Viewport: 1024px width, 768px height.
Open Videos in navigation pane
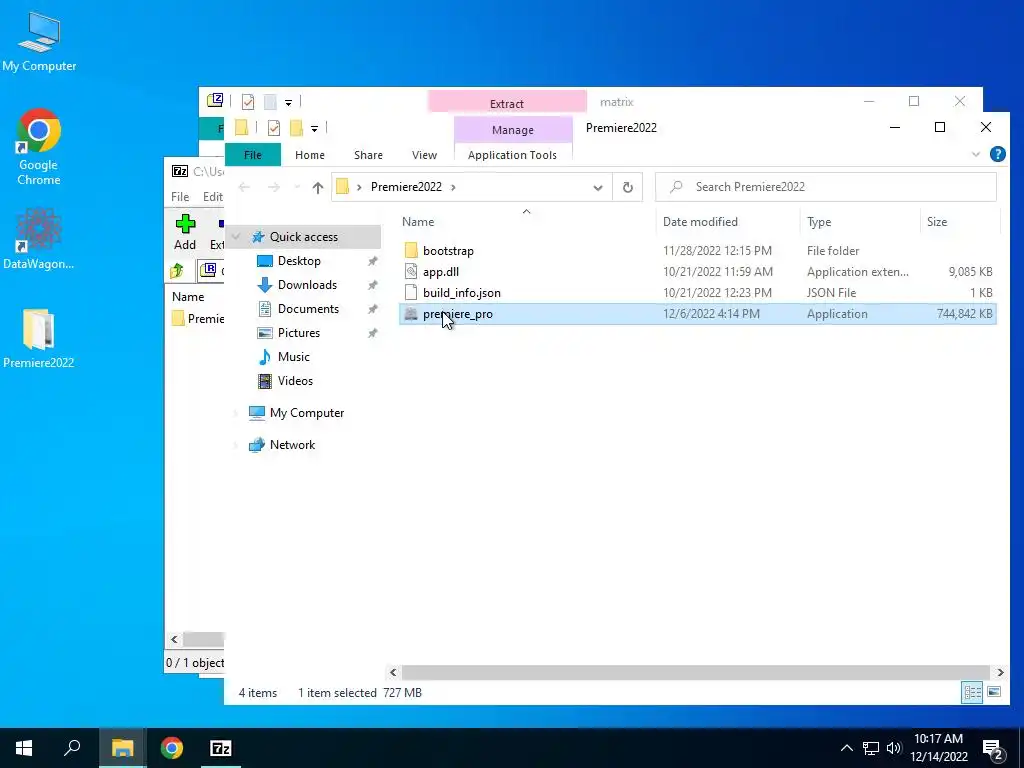[x=295, y=381]
